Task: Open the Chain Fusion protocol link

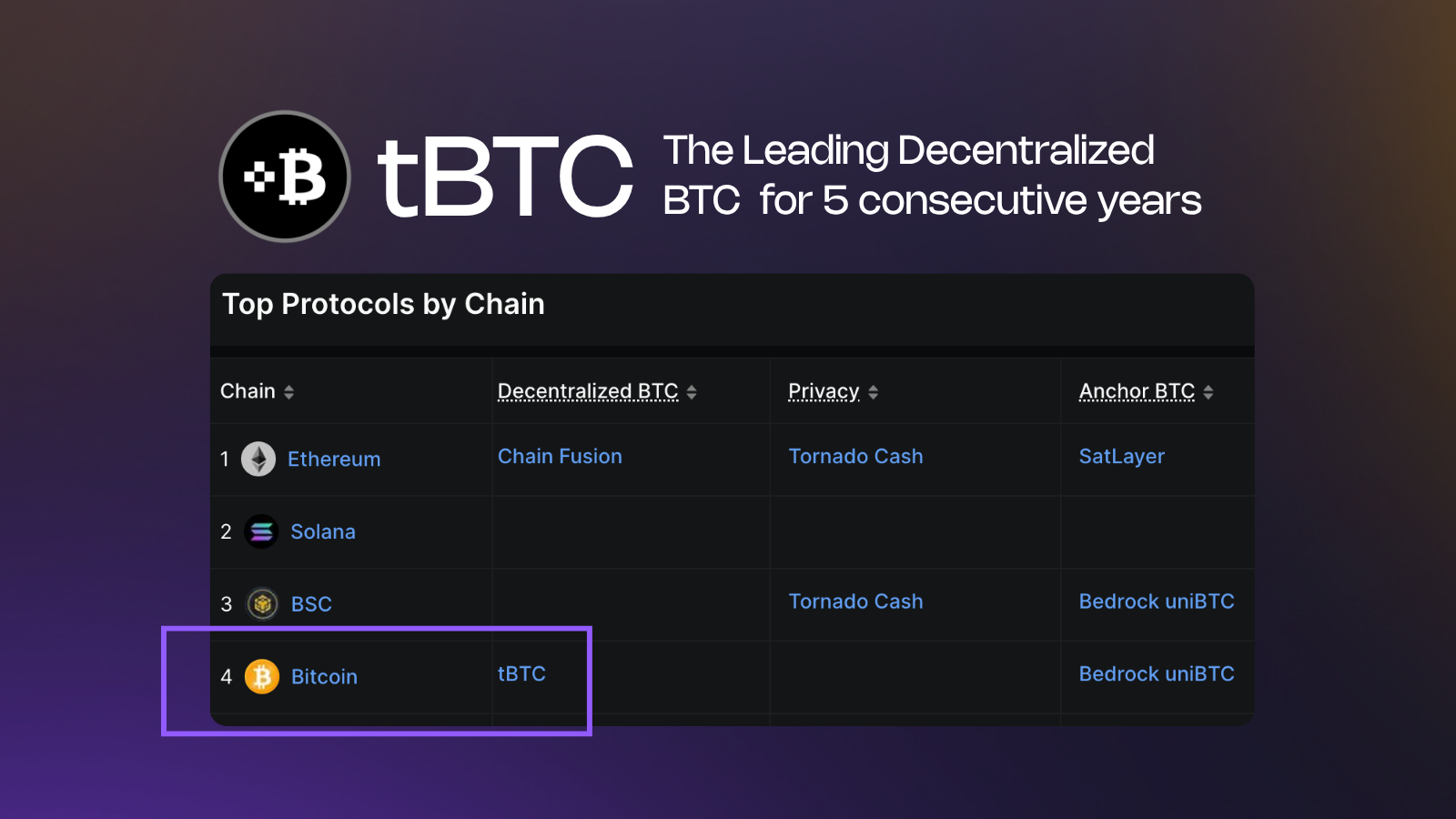Action: point(560,456)
